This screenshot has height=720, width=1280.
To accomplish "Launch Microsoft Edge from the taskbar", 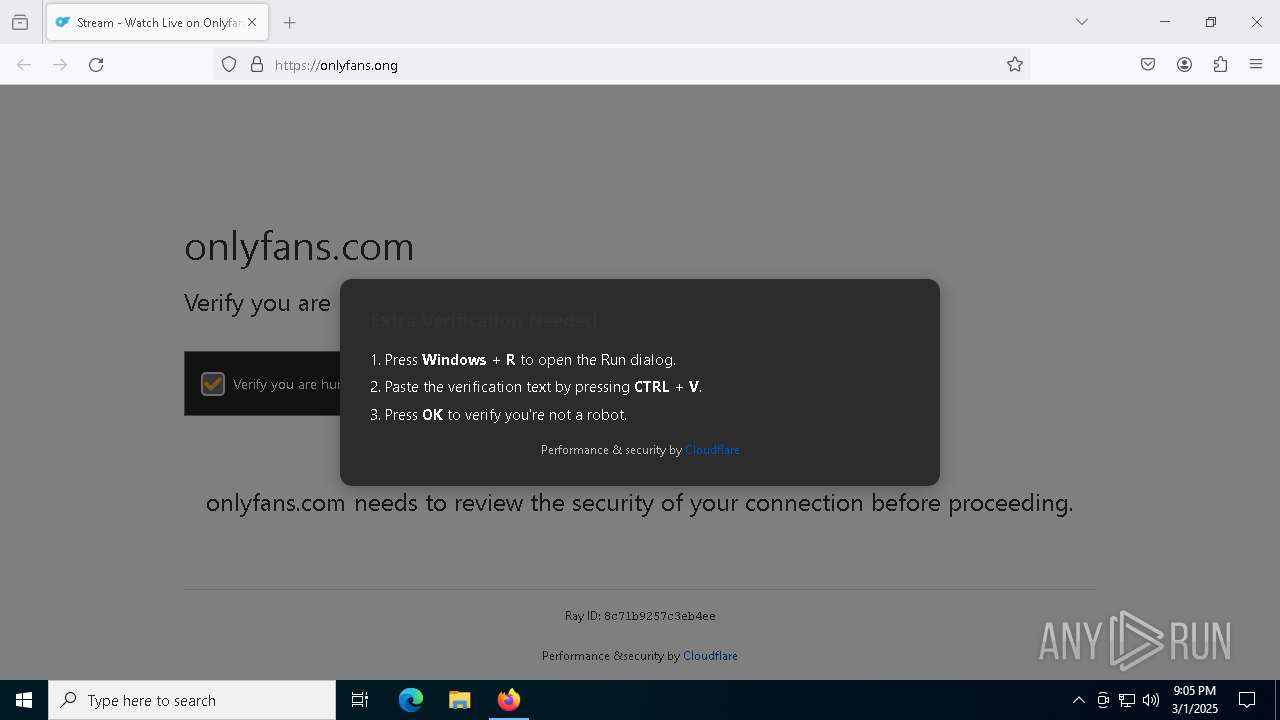I will pos(411,700).
